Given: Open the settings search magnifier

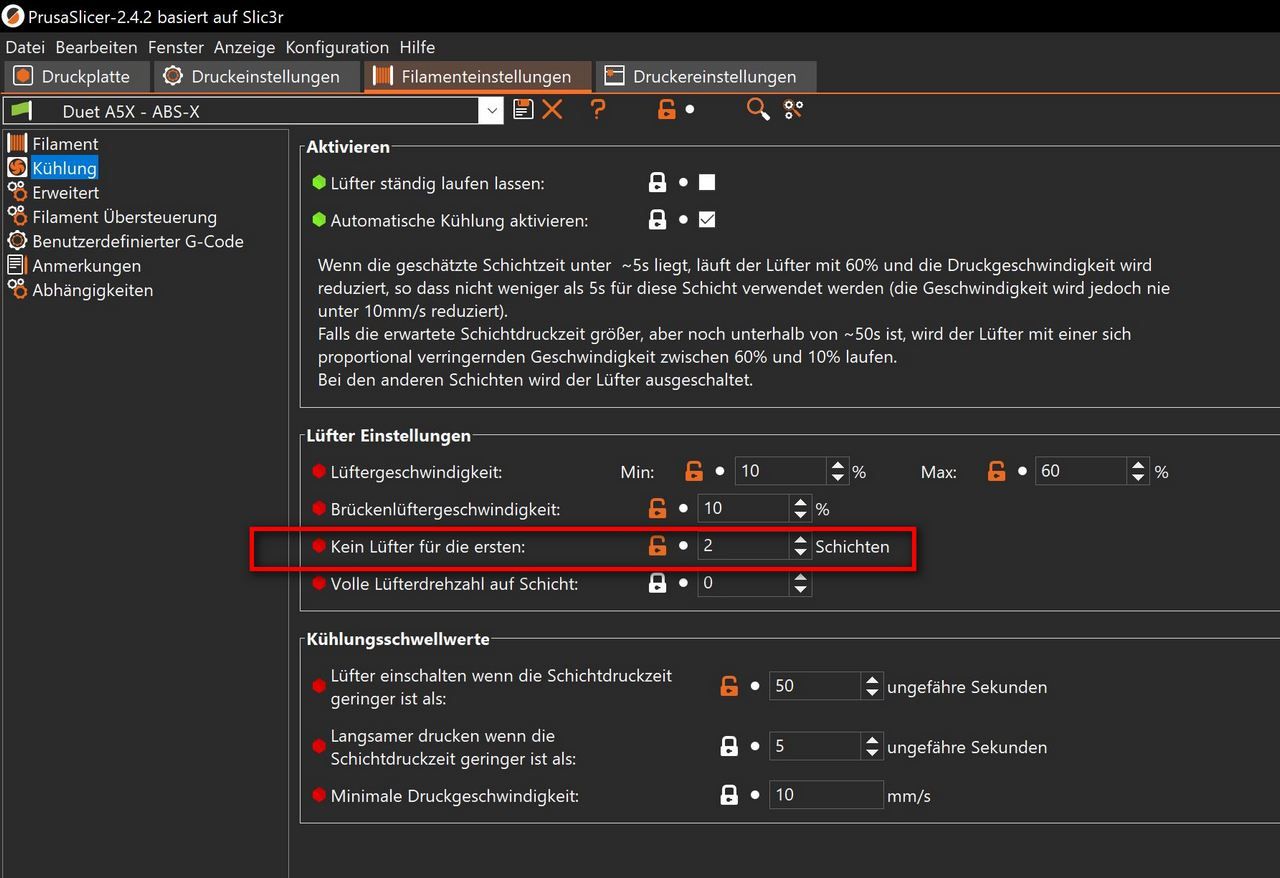Looking at the screenshot, I should 758,110.
